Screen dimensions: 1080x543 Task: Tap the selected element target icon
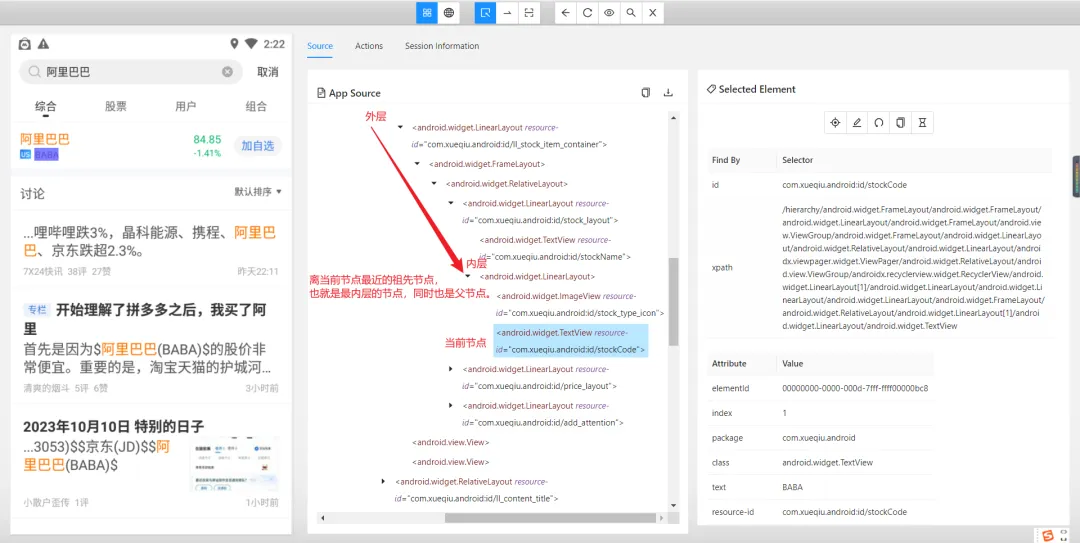(835, 123)
